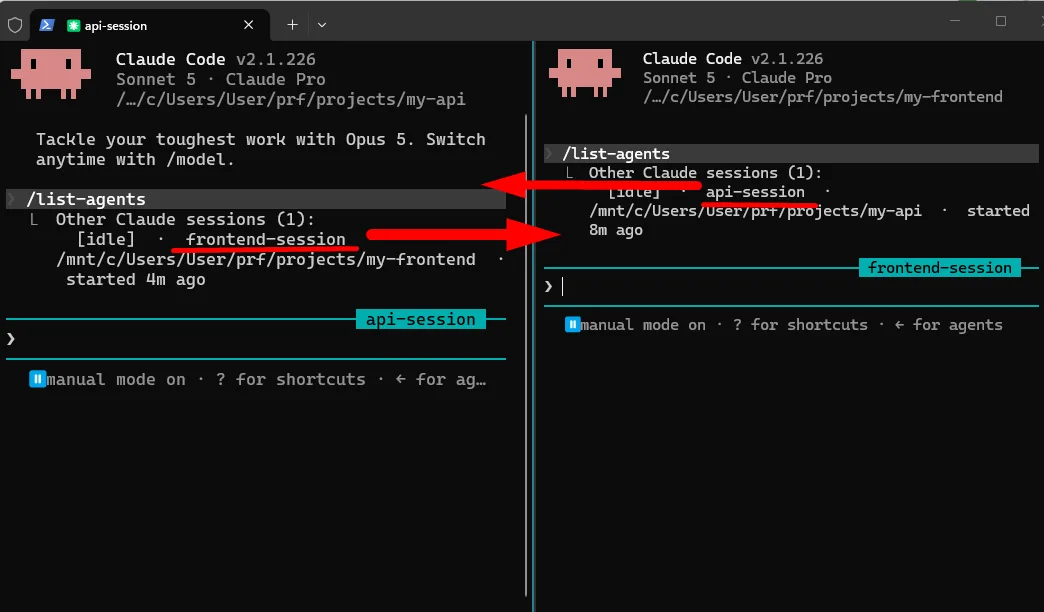This screenshot has height=612, width=1044.
Task: Click 'Sonnet 5 · Claude Pro' in right pane
Action: click(737, 78)
